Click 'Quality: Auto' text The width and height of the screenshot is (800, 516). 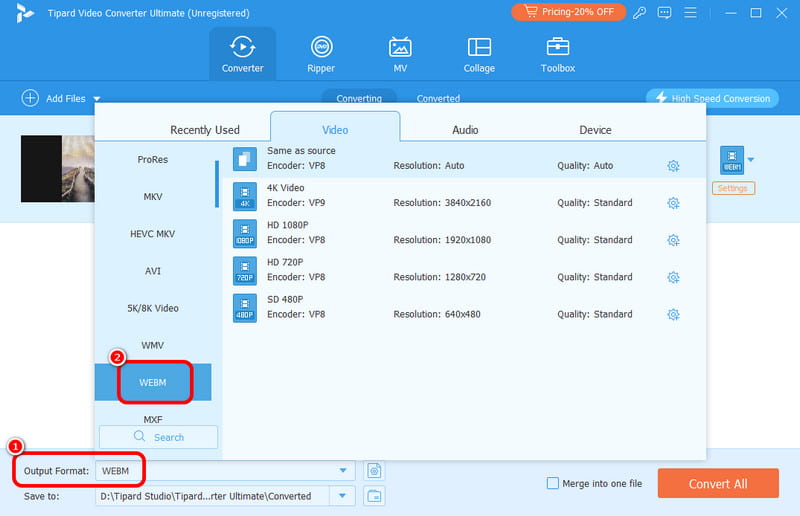(x=585, y=165)
